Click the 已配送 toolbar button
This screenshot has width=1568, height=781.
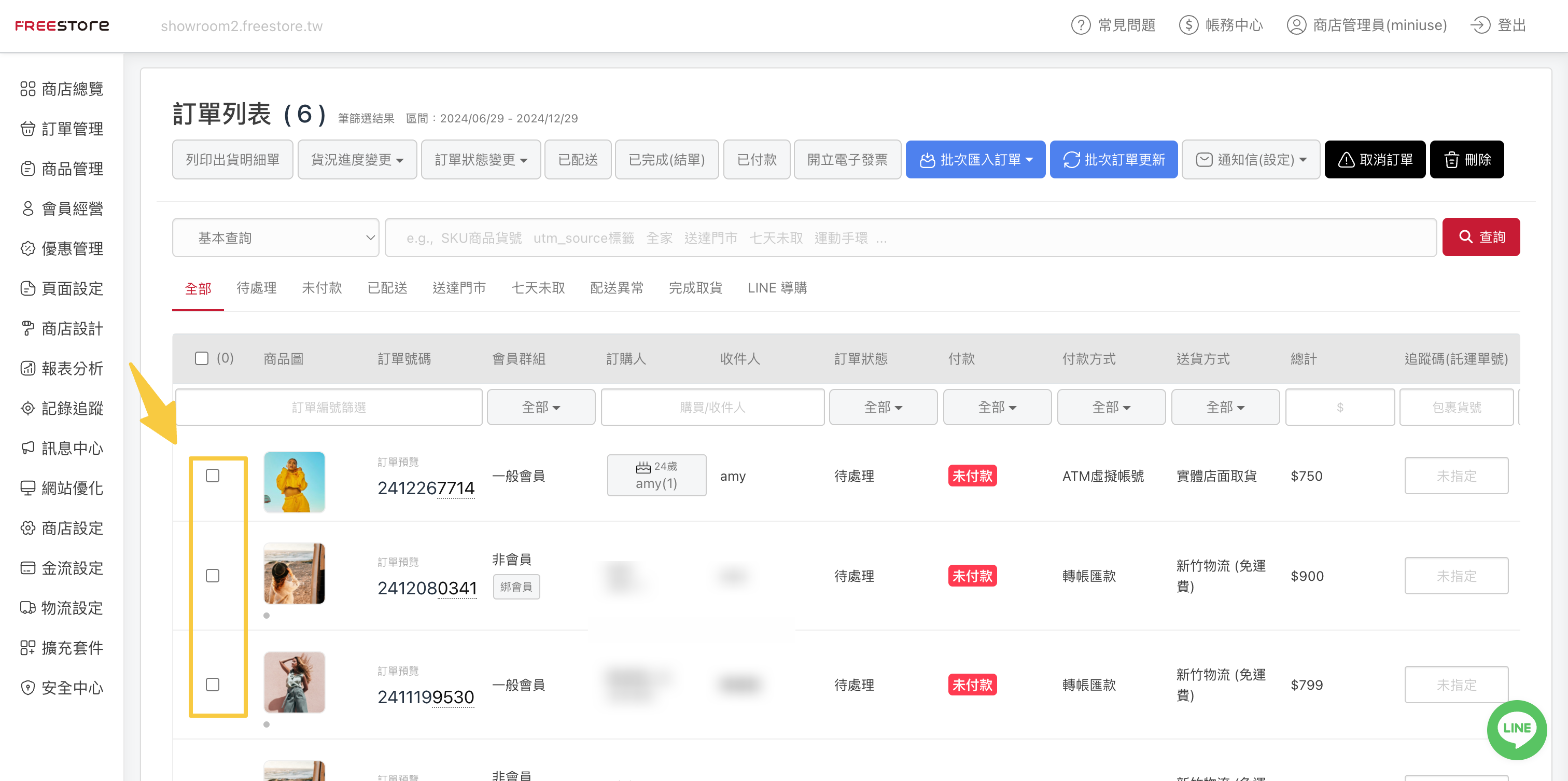point(578,160)
